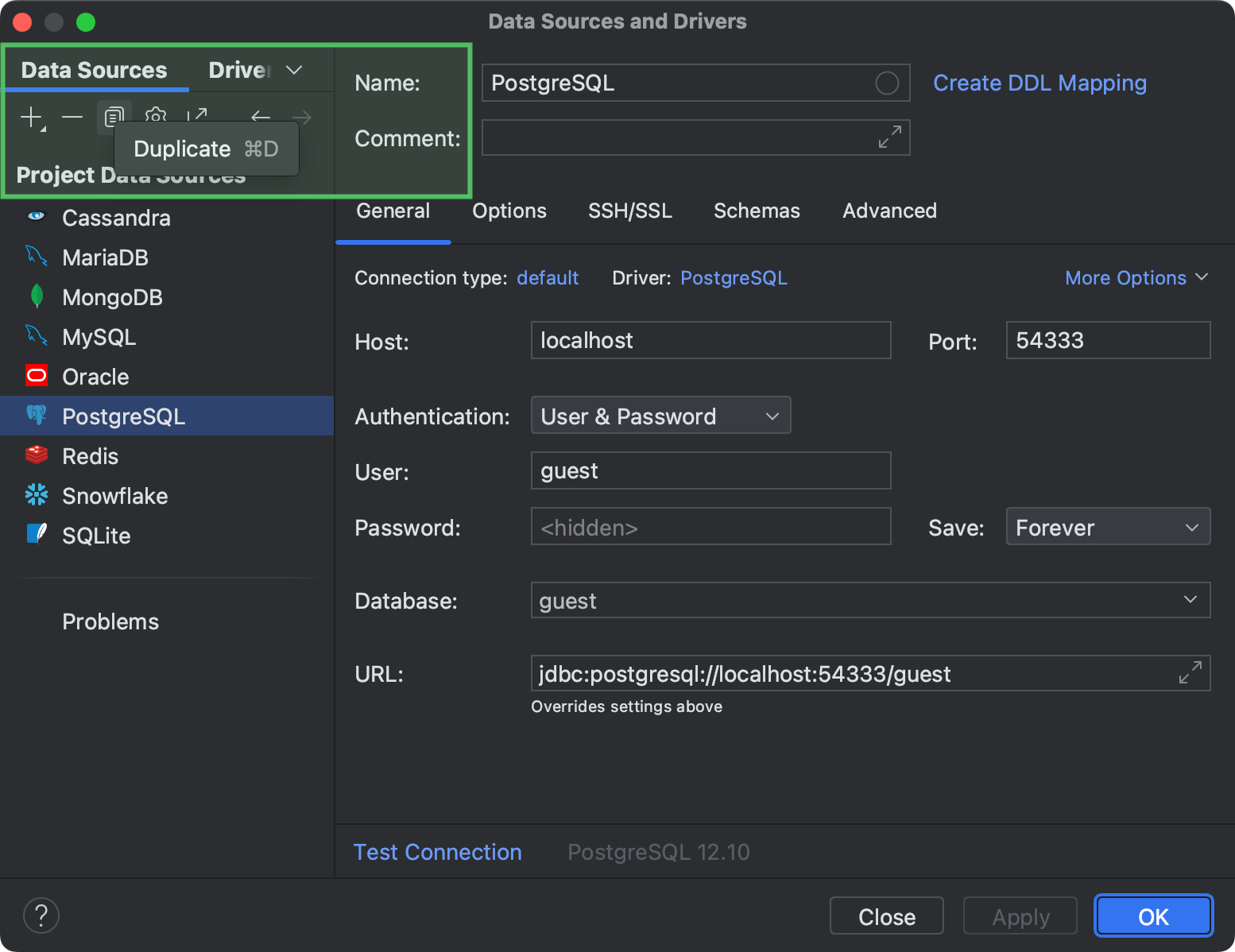1235x952 pixels.
Task: Click the Apply button
Action: coord(1020,915)
